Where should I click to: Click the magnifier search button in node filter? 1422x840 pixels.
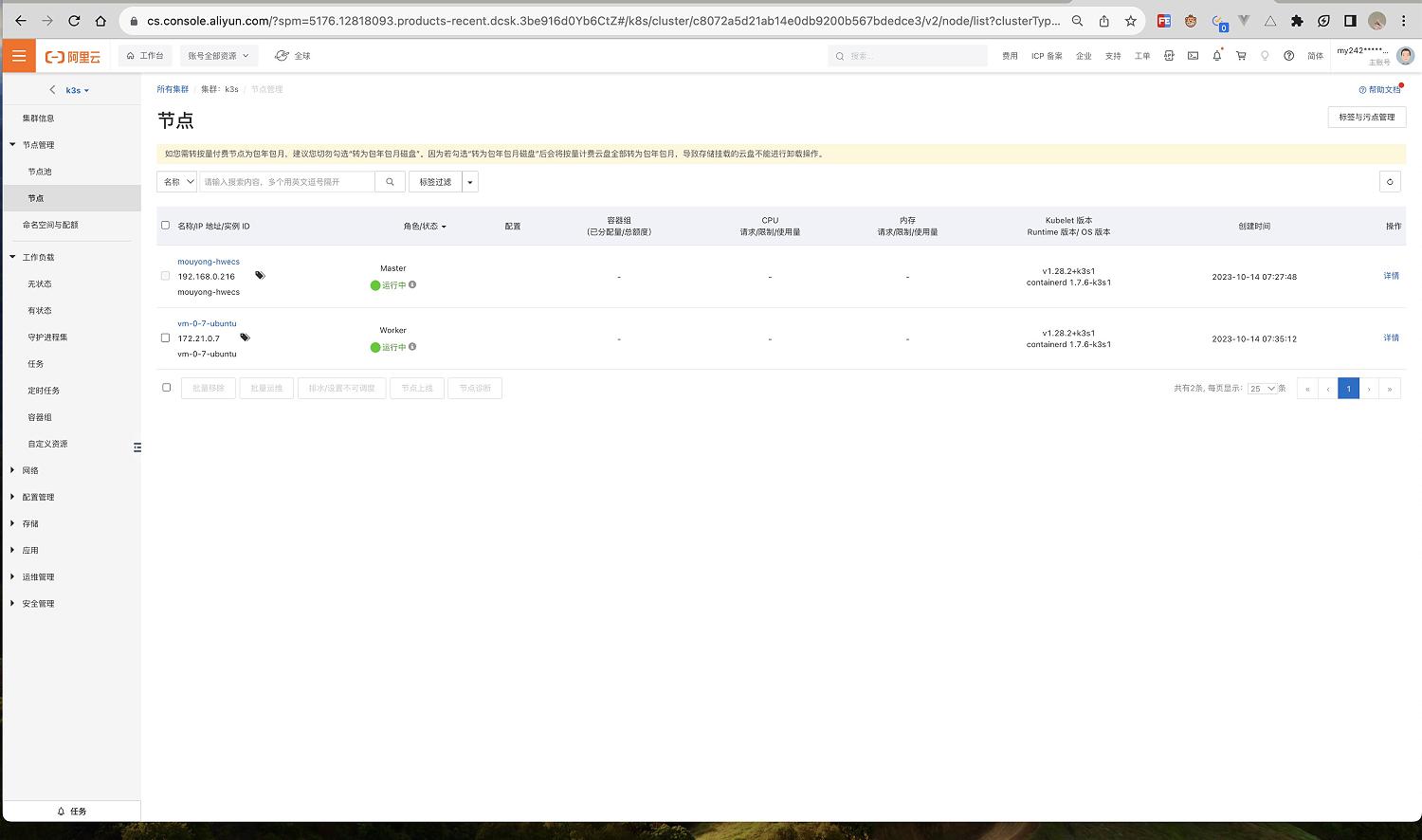pos(390,182)
